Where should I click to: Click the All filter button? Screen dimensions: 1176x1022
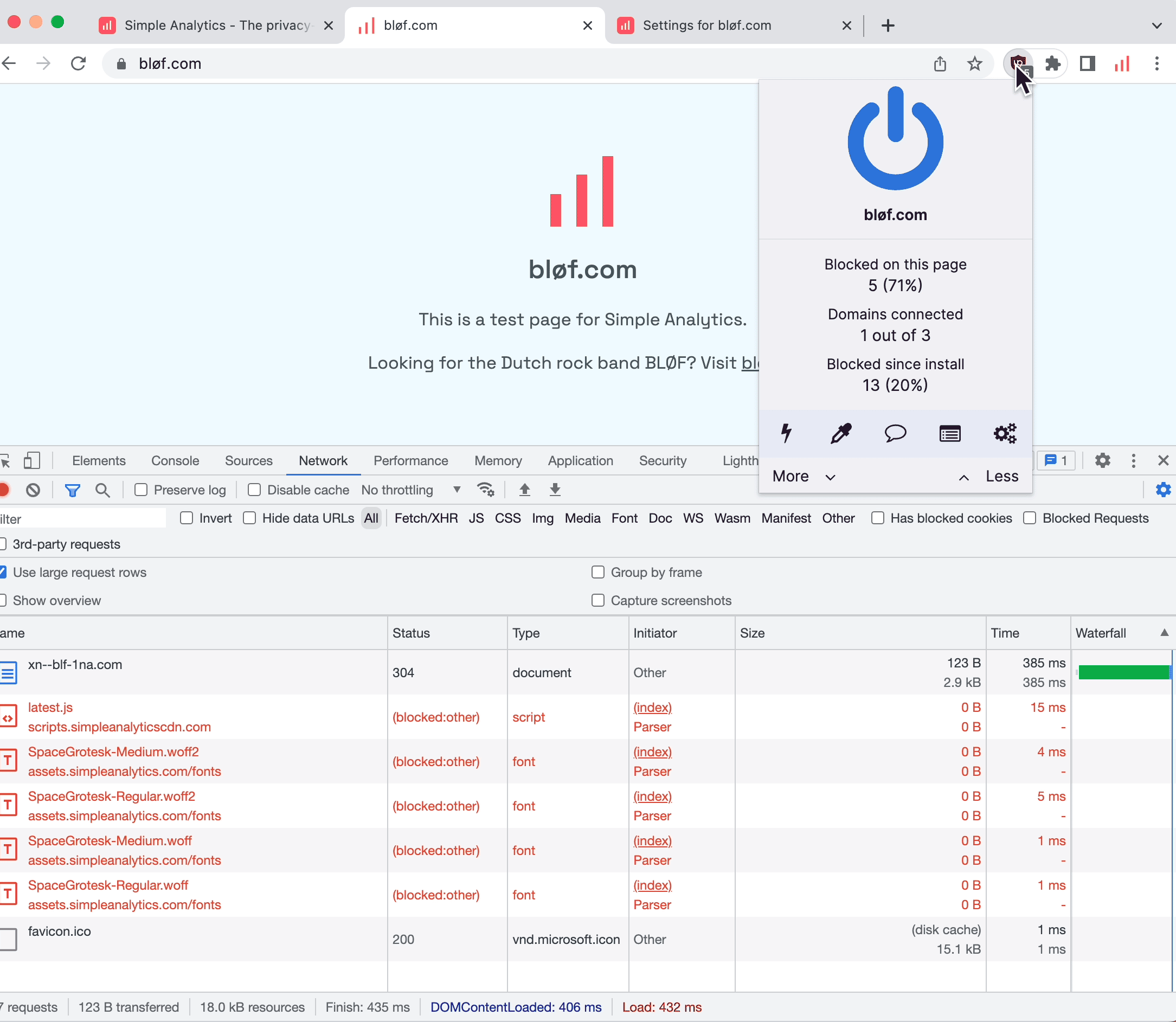[x=371, y=518]
